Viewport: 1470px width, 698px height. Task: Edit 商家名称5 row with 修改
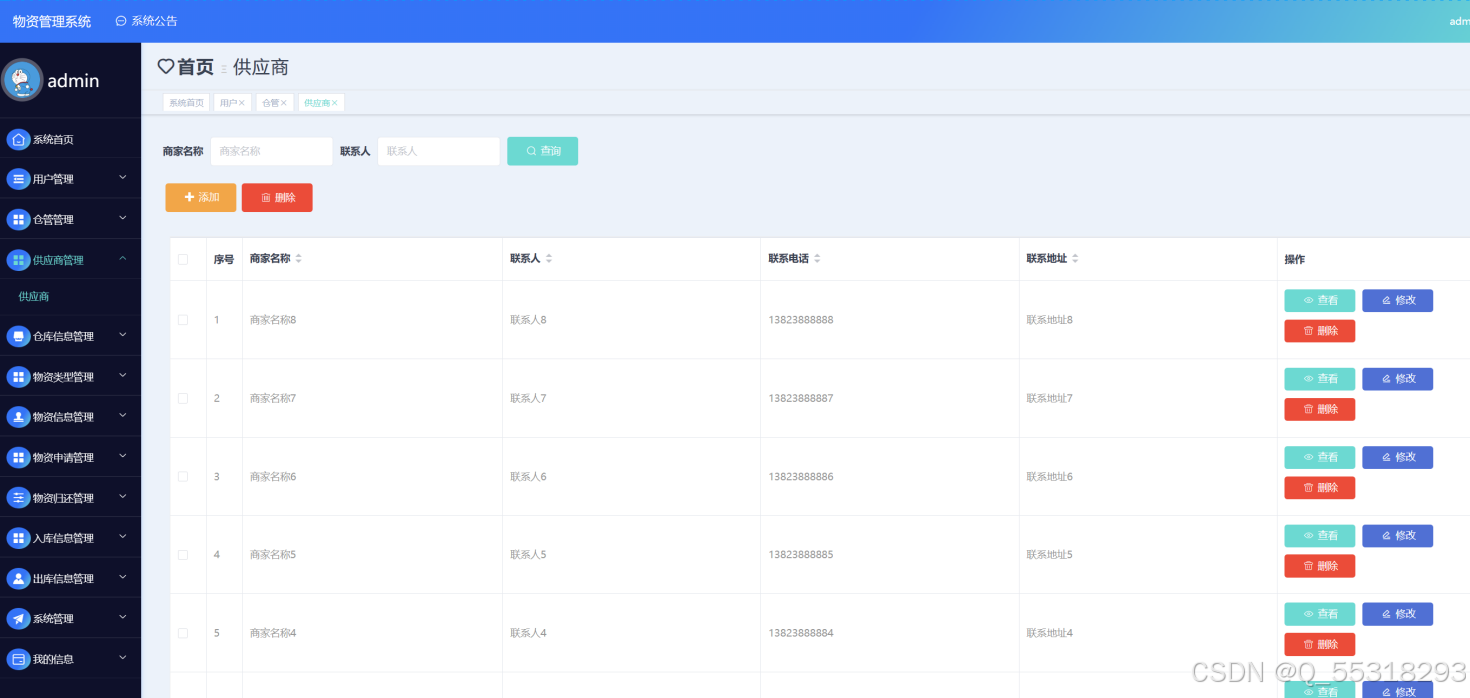pyautogui.click(x=1397, y=536)
